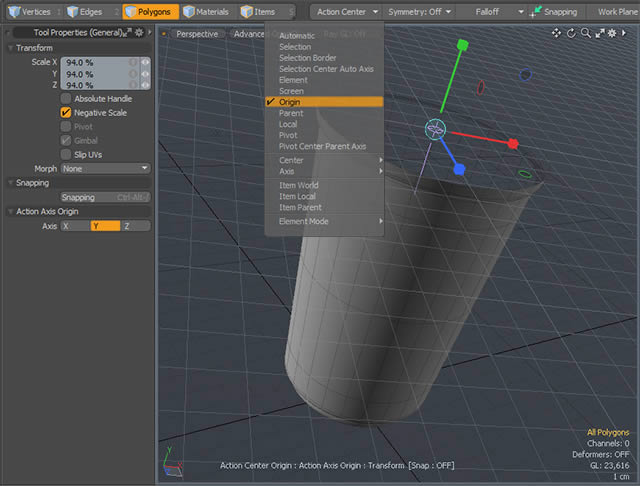Collapse the Transform section
The width and height of the screenshot is (640, 486).
click(x=11, y=48)
